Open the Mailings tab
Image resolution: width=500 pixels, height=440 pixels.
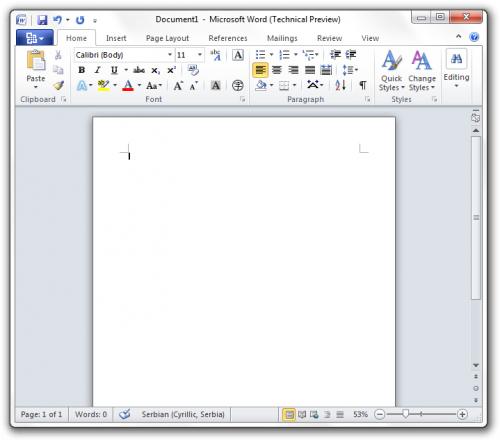[x=282, y=38]
